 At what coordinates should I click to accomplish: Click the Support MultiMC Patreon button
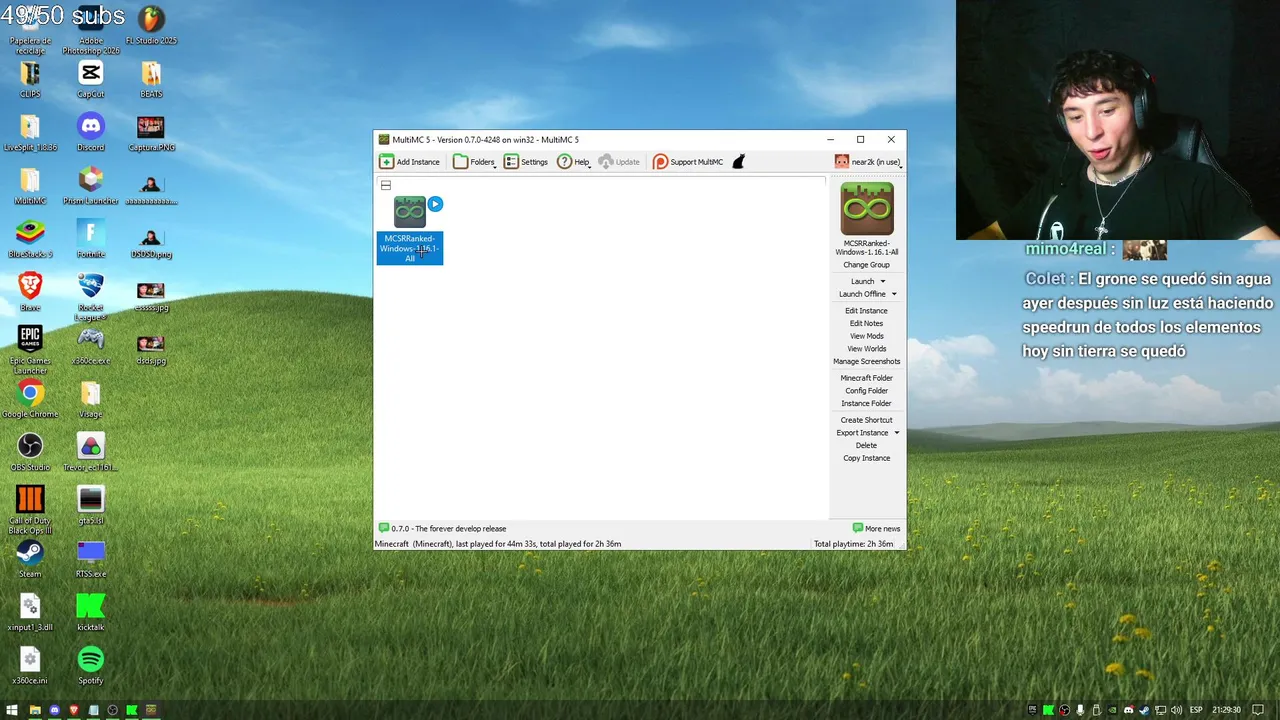pyautogui.click(x=688, y=162)
